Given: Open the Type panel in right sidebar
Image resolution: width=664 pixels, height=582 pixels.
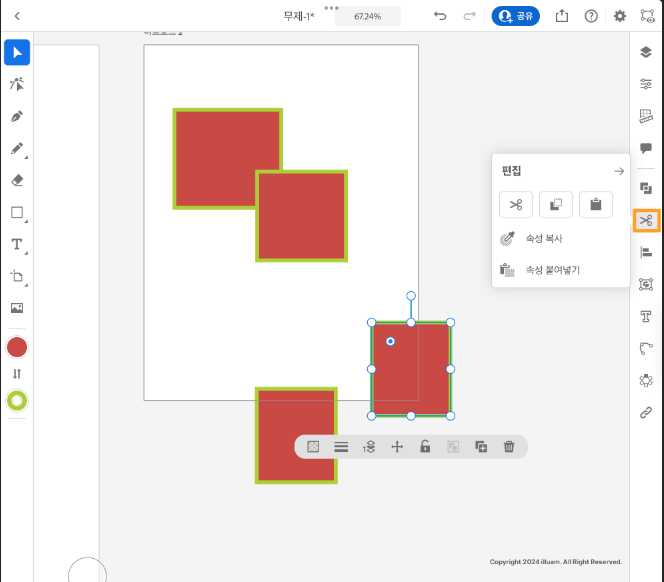Looking at the screenshot, I should pyautogui.click(x=646, y=316).
